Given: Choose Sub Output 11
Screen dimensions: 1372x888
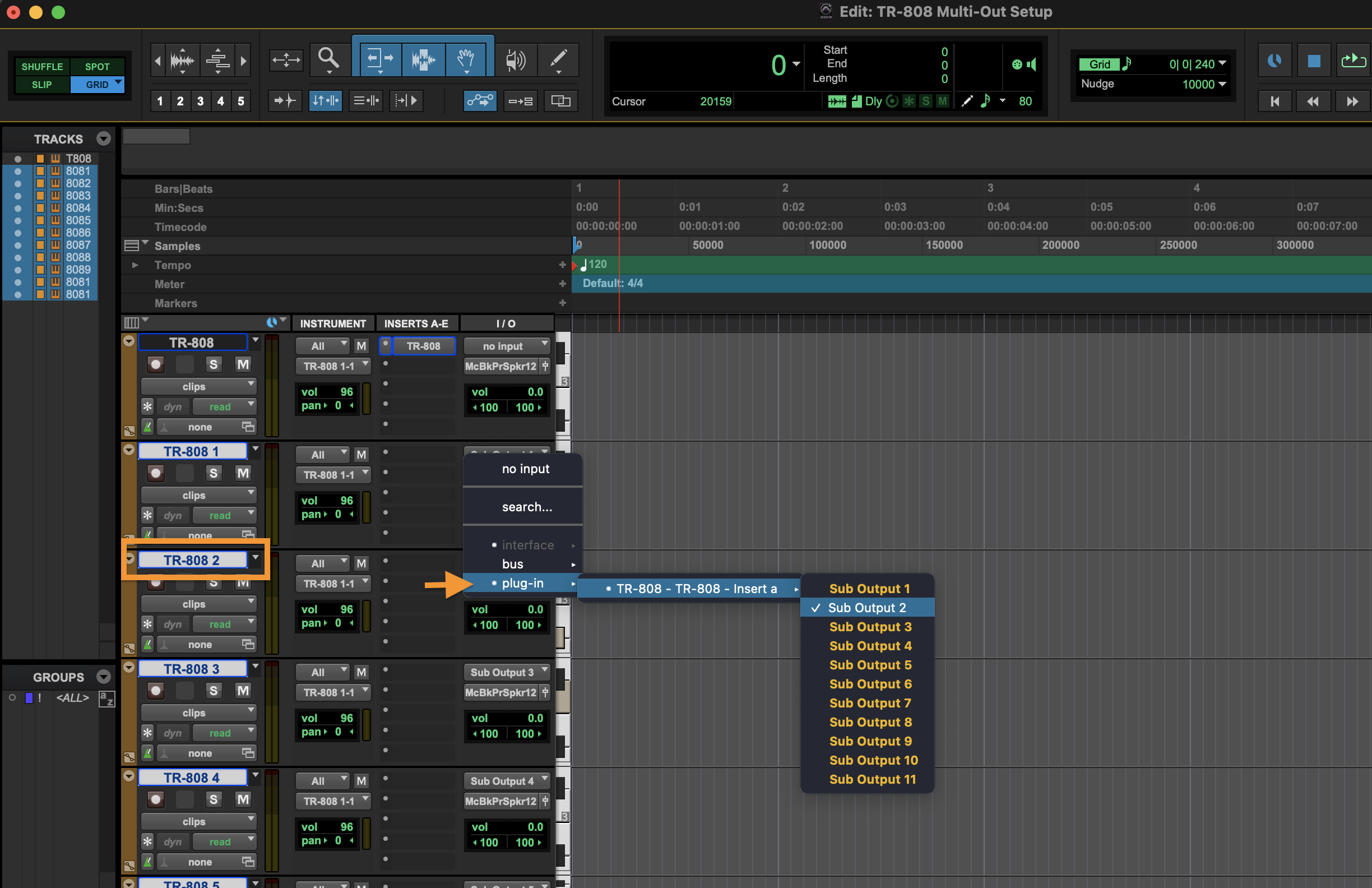Looking at the screenshot, I should pyautogui.click(x=868, y=779).
